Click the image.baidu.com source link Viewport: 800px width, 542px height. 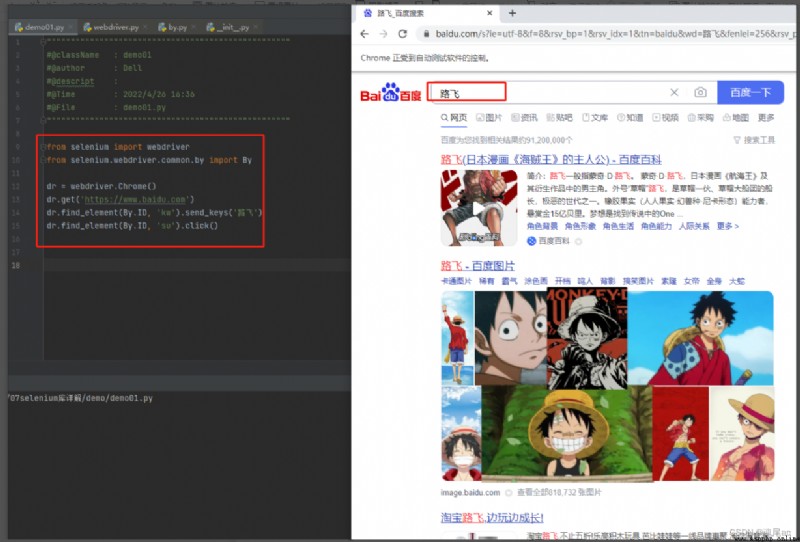tap(470, 493)
